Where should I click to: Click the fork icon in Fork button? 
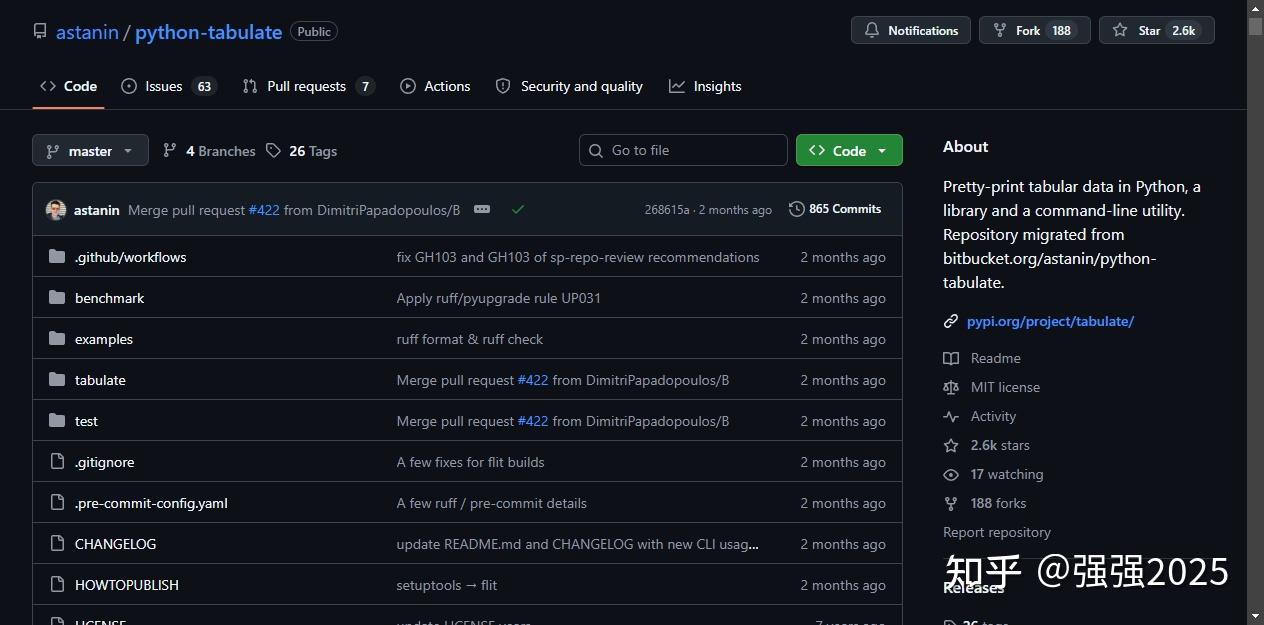(1000, 30)
